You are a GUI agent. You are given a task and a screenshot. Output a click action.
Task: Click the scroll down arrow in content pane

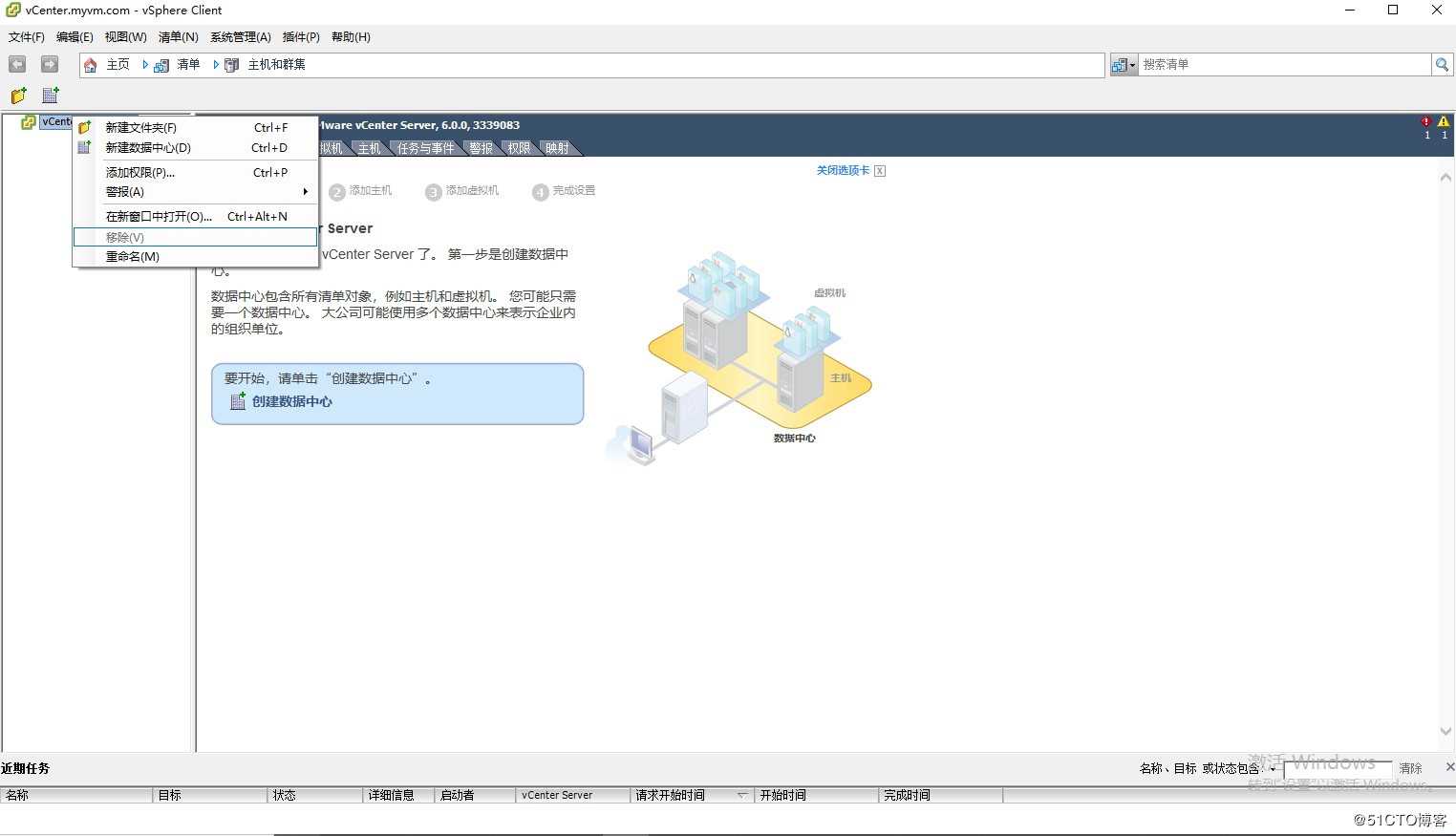pos(1445,732)
